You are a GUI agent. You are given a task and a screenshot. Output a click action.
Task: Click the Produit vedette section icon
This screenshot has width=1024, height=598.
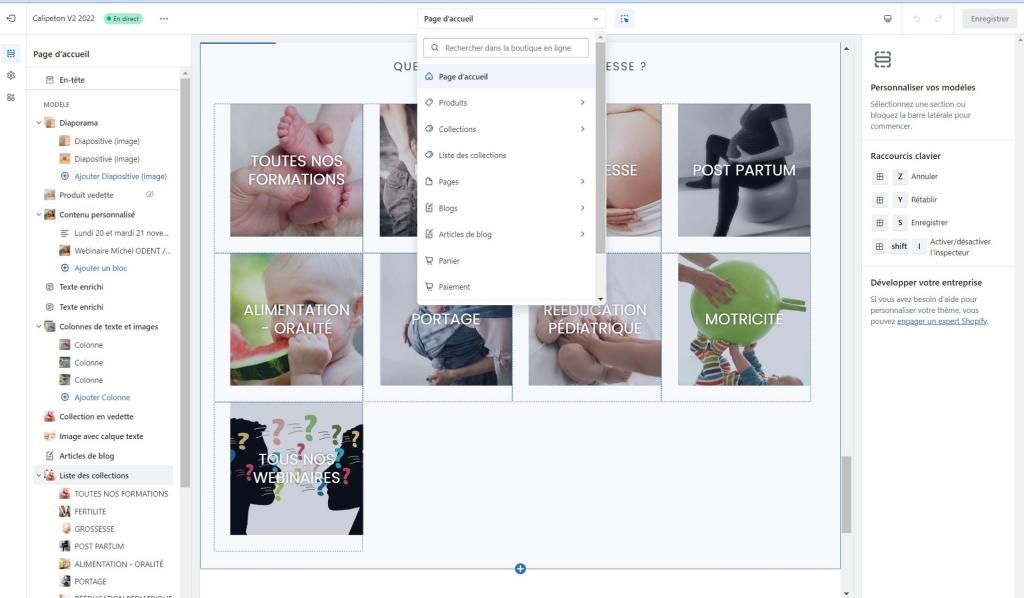[50, 195]
